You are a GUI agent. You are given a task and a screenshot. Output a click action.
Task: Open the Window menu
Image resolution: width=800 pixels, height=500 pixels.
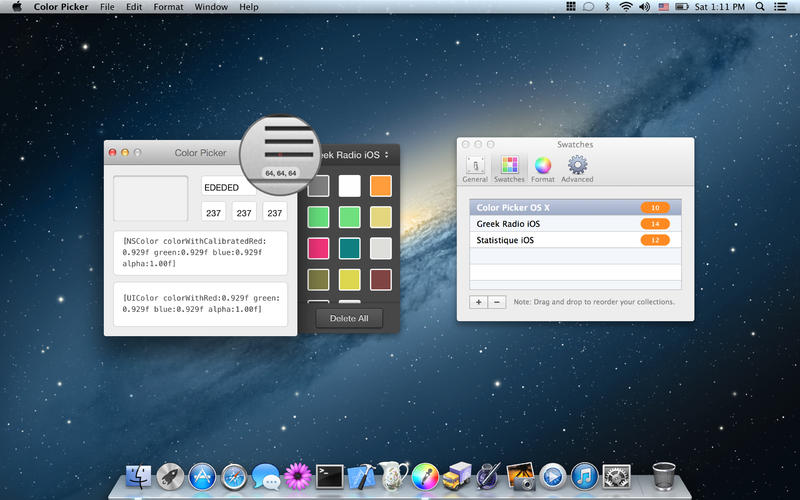point(211,7)
